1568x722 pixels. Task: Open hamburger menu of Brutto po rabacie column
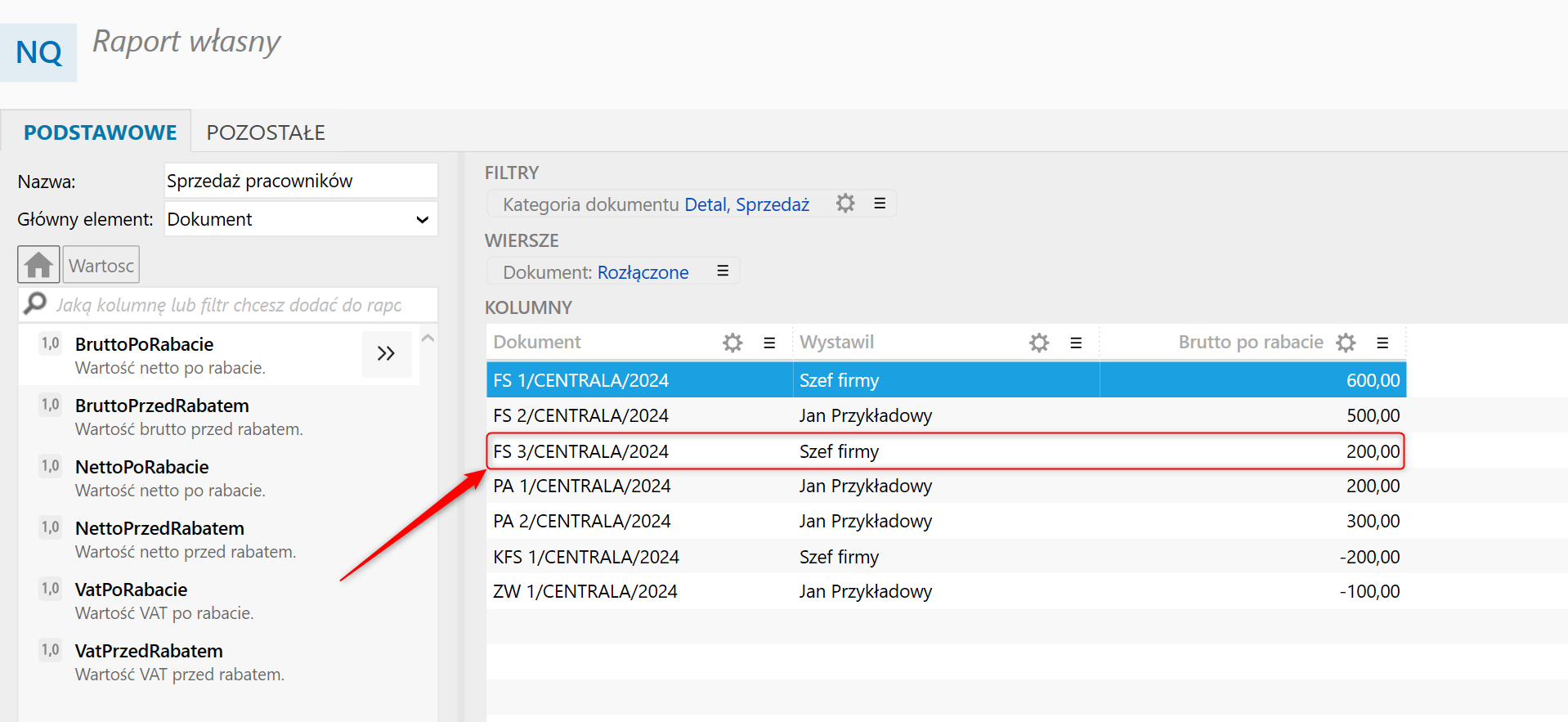coord(1382,343)
